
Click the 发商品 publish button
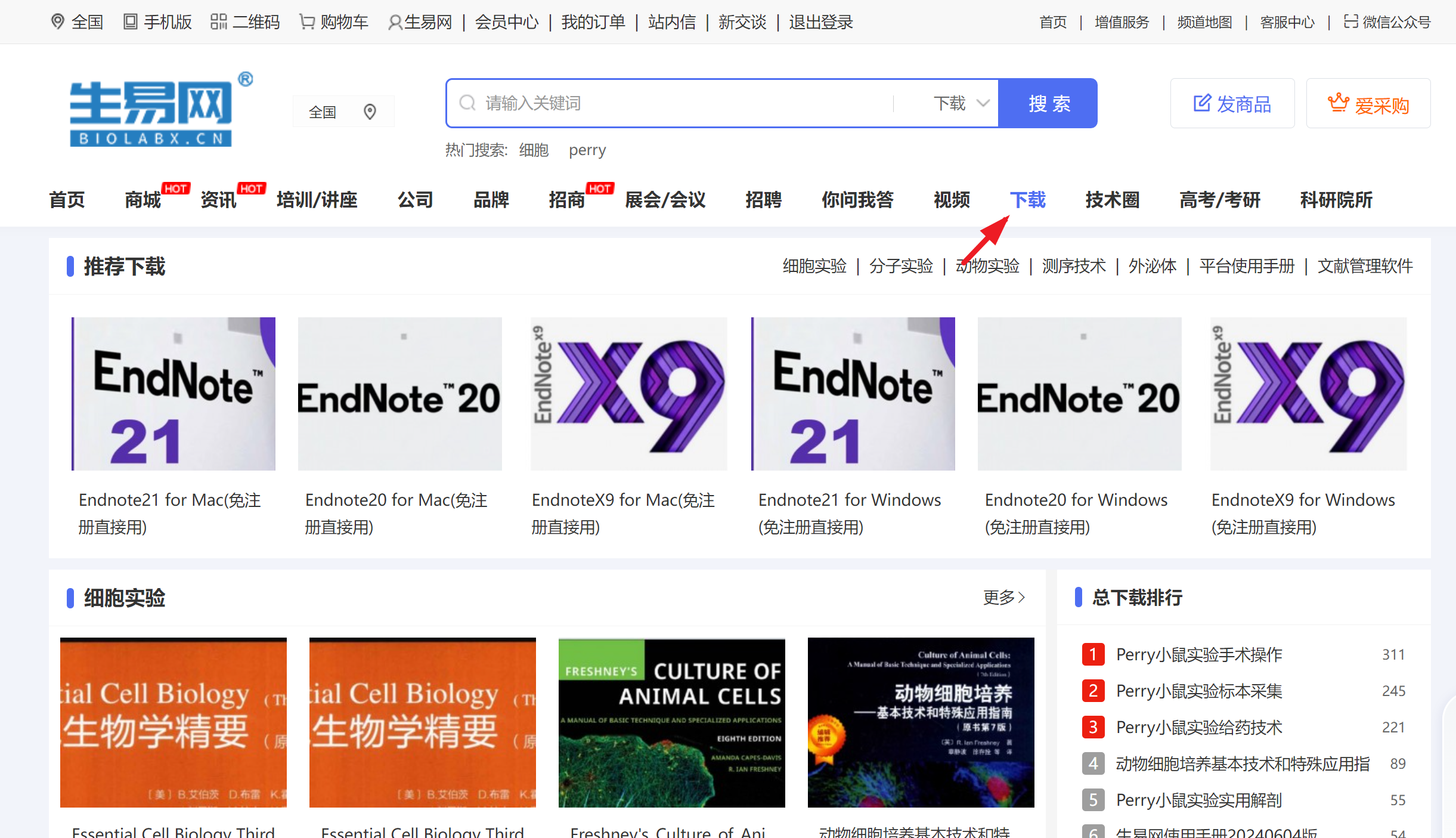1232,104
